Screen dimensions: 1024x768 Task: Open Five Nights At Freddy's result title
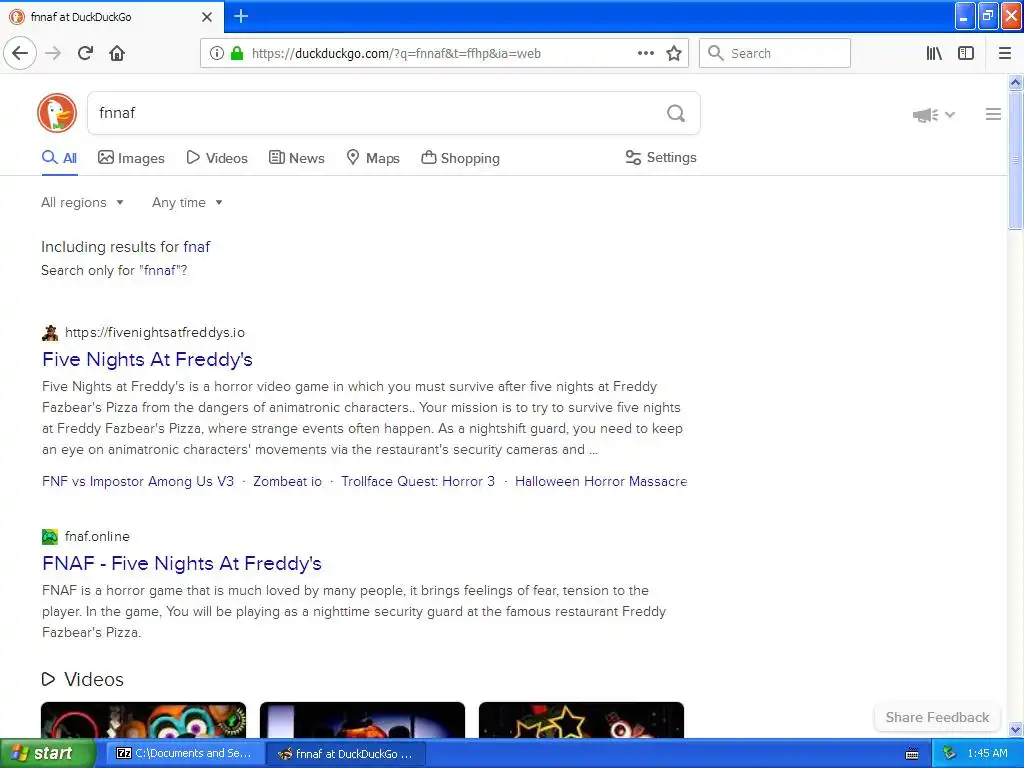(x=147, y=359)
